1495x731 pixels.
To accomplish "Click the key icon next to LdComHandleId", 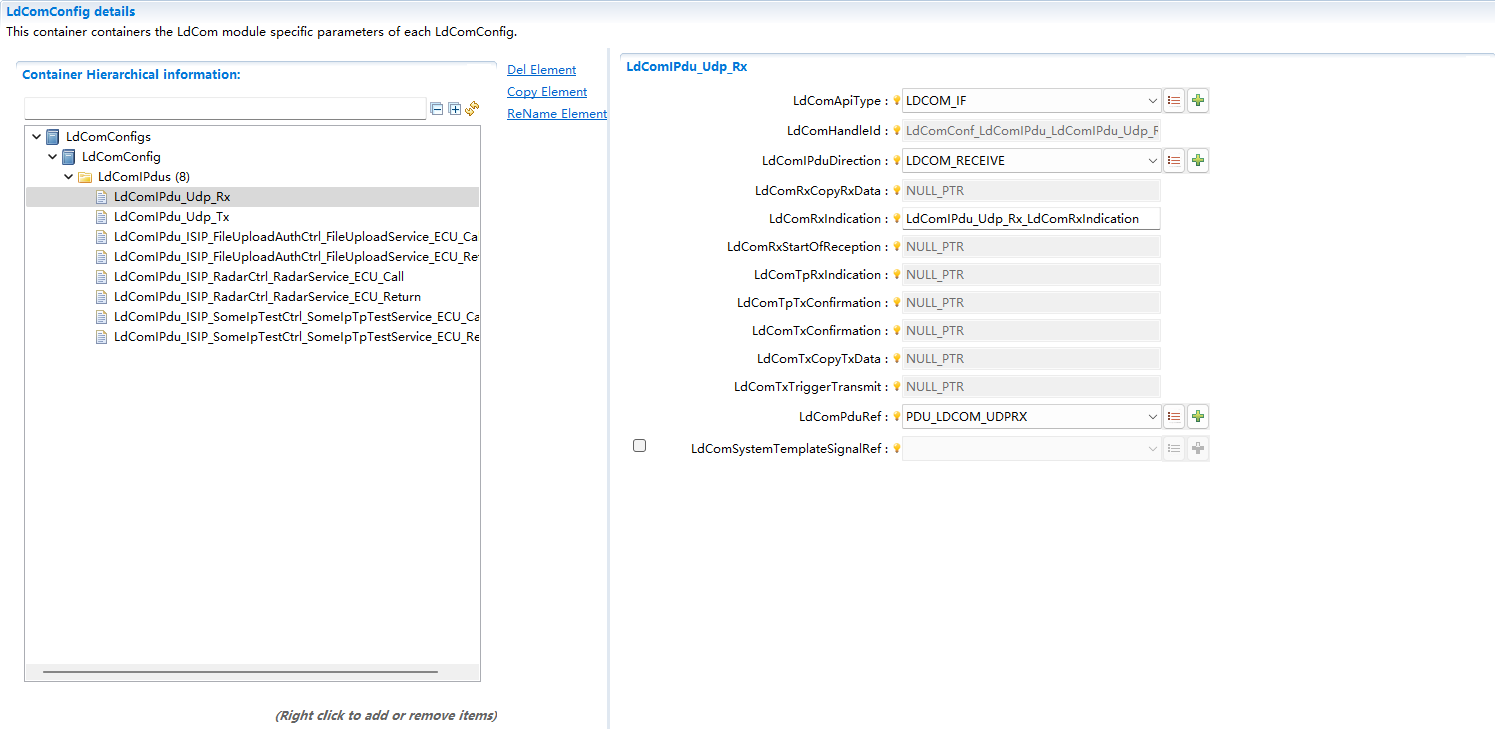I will pos(895,130).
